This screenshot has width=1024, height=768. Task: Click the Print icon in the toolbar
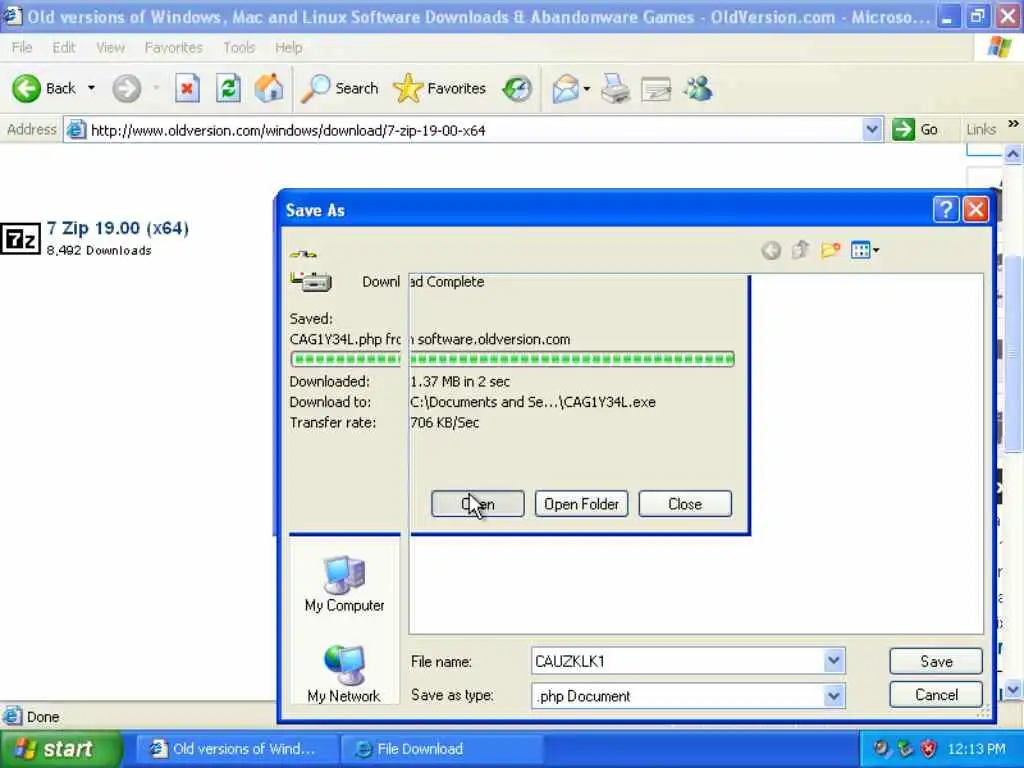click(615, 88)
